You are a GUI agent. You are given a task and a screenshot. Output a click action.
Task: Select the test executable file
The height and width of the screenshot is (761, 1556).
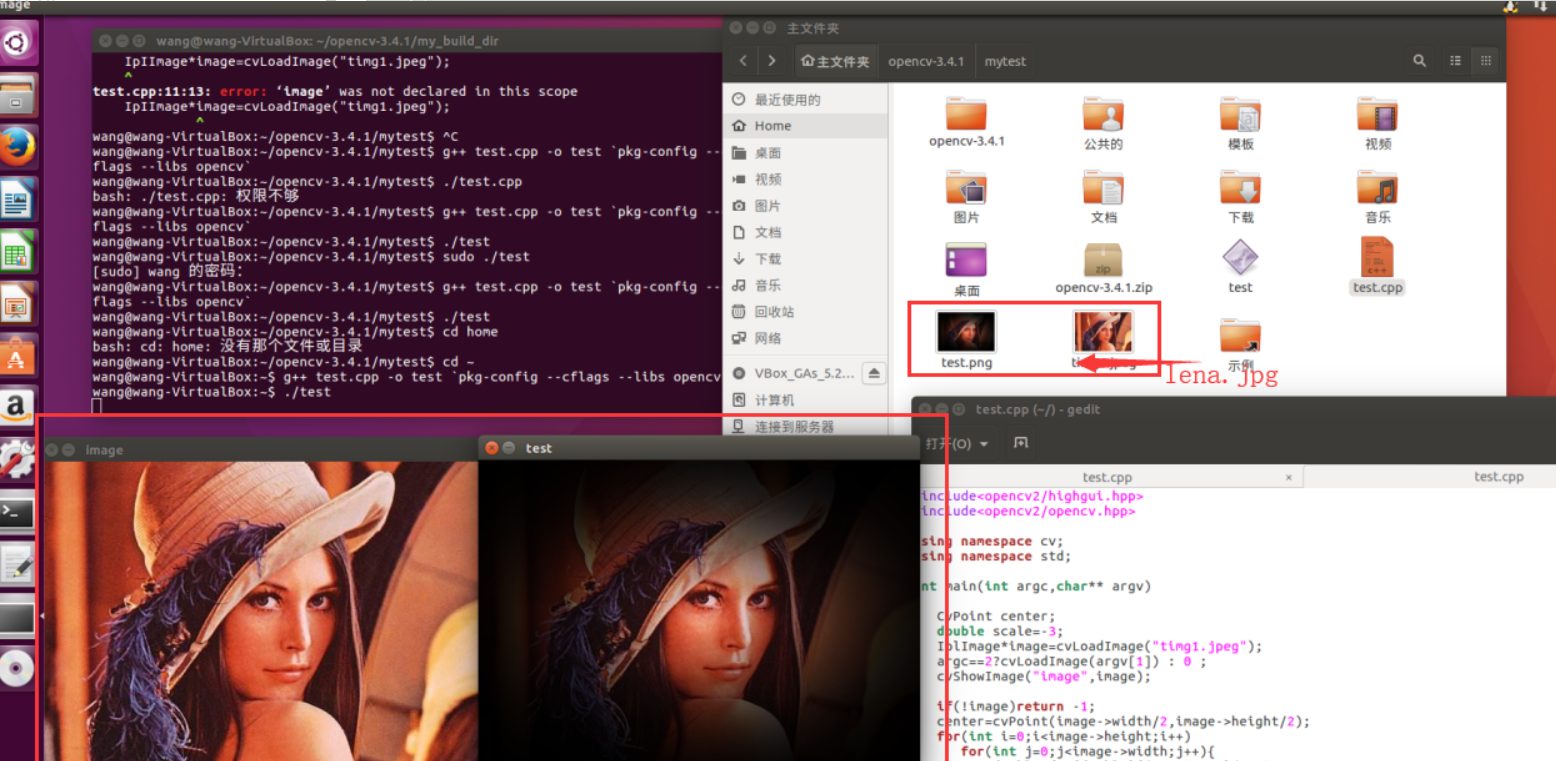[1240, 267]
